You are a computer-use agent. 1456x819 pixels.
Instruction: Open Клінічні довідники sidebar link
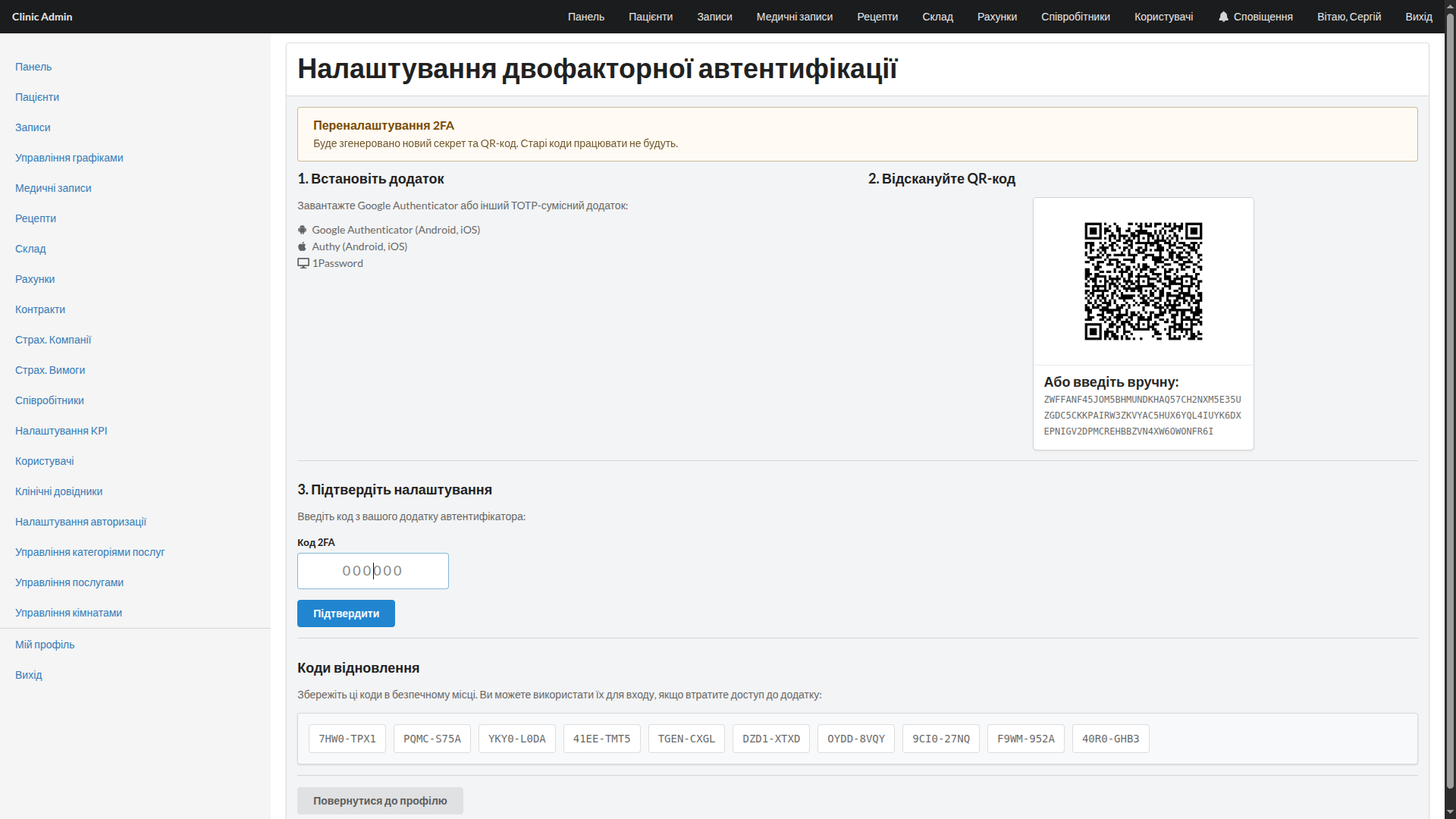58,491
